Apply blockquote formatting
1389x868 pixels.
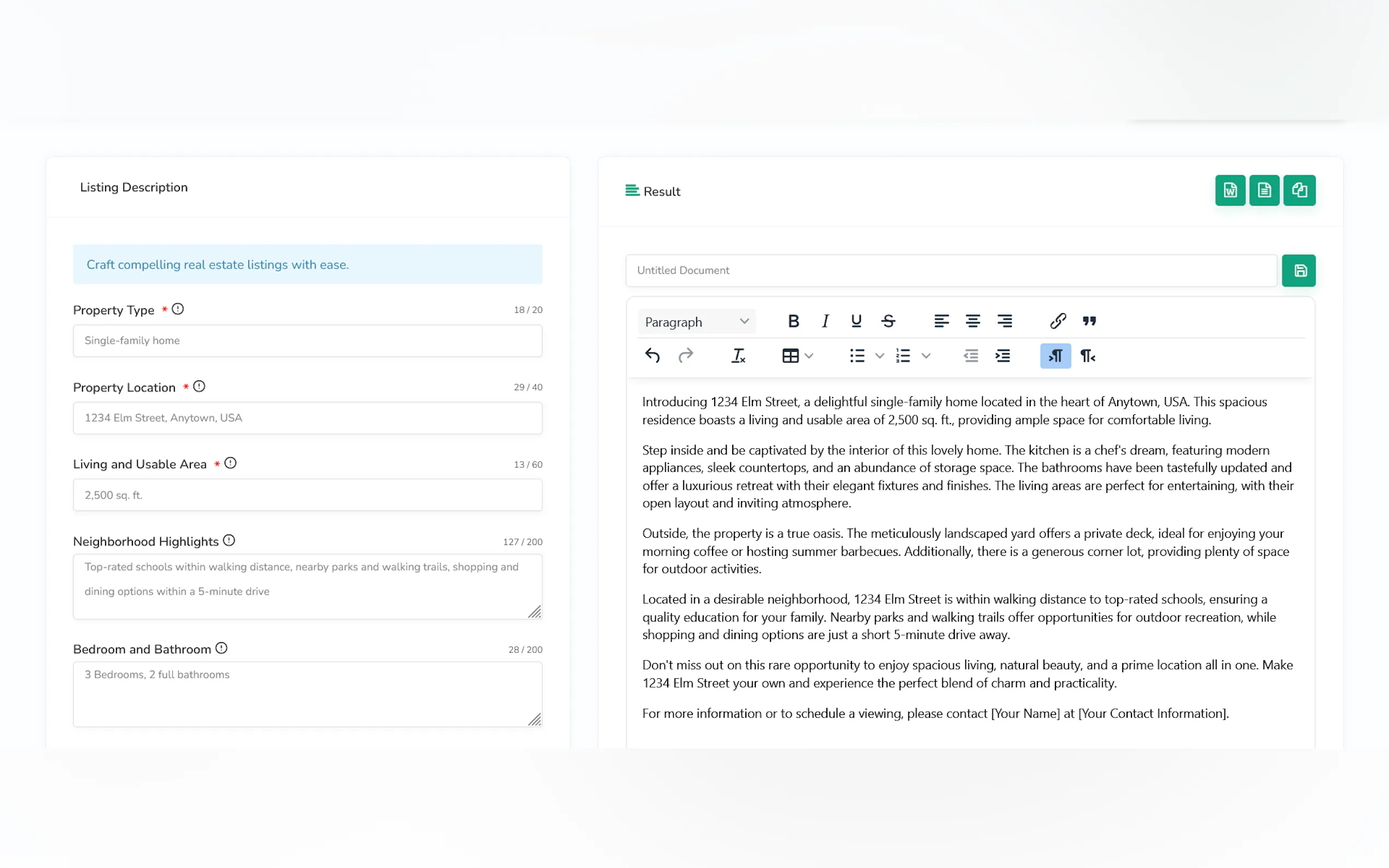coord(1089,321)
